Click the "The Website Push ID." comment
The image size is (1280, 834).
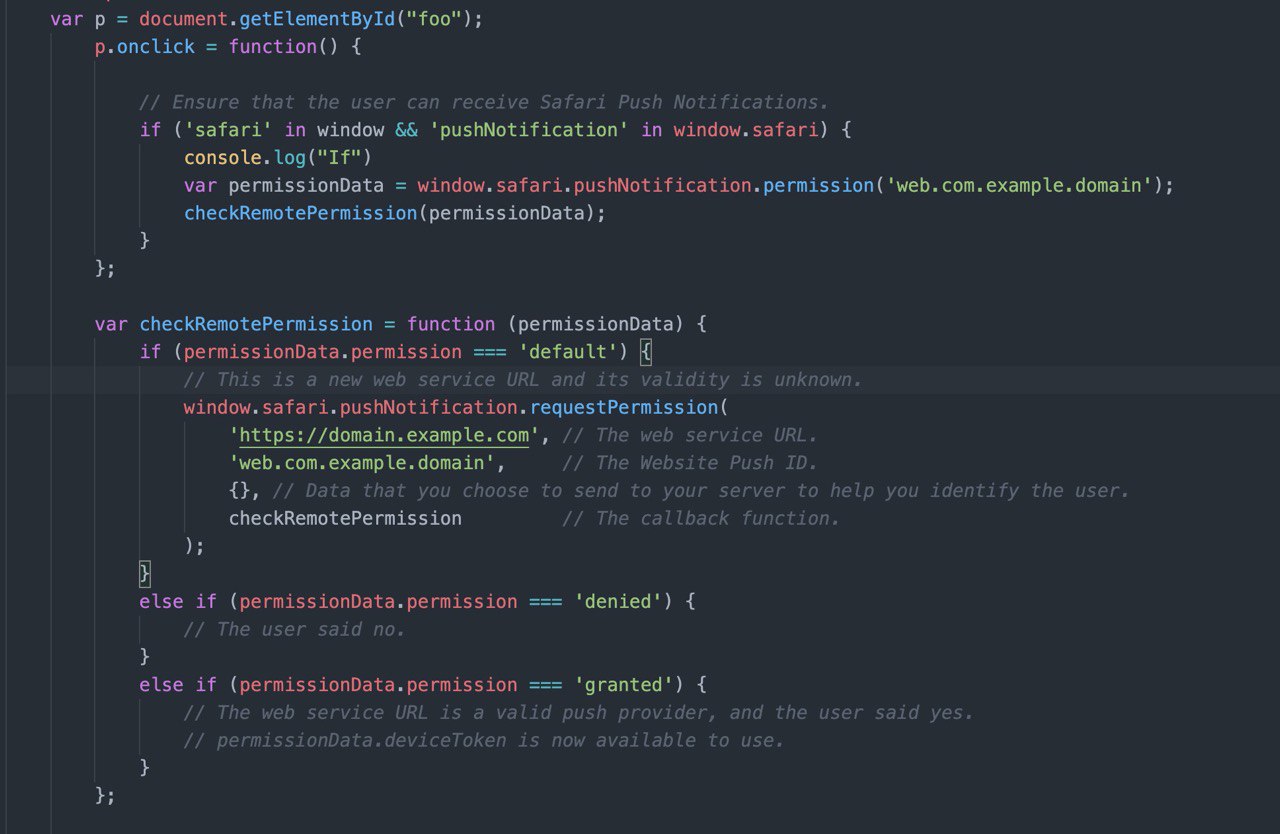[x=690, y=463]
